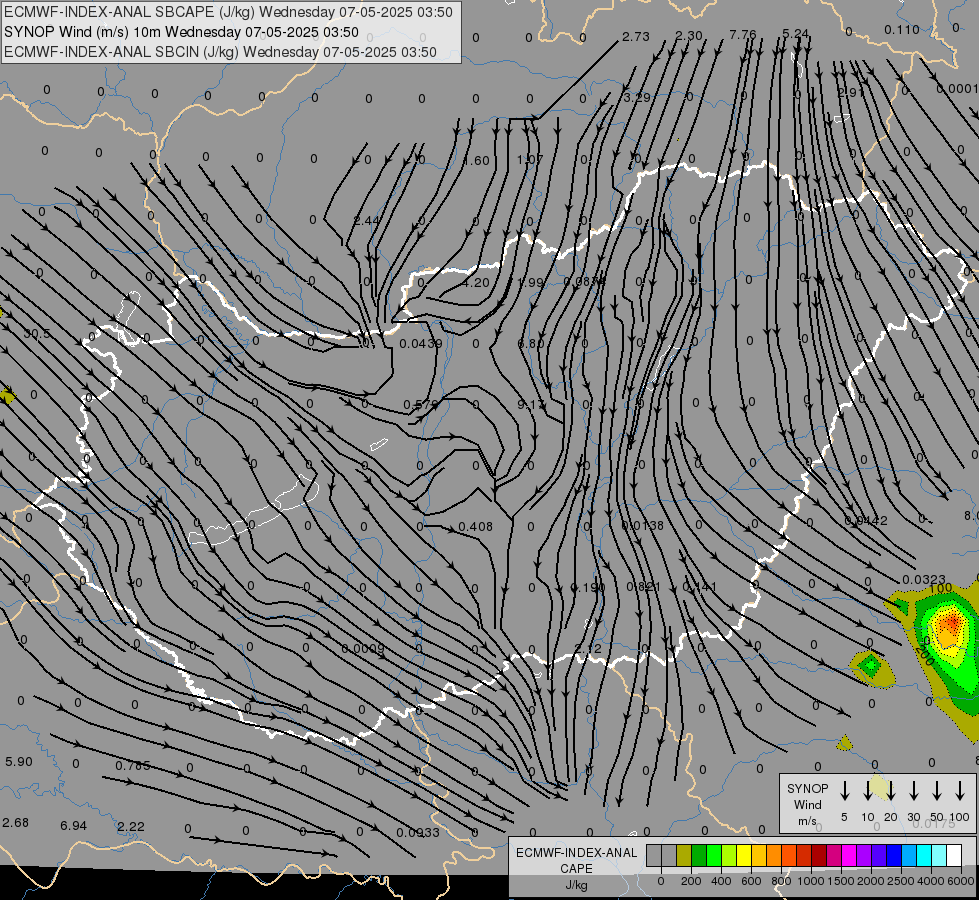Click the map value 0.765
The width and height of the screenshot is (979, 900).
tap(133, 765)
